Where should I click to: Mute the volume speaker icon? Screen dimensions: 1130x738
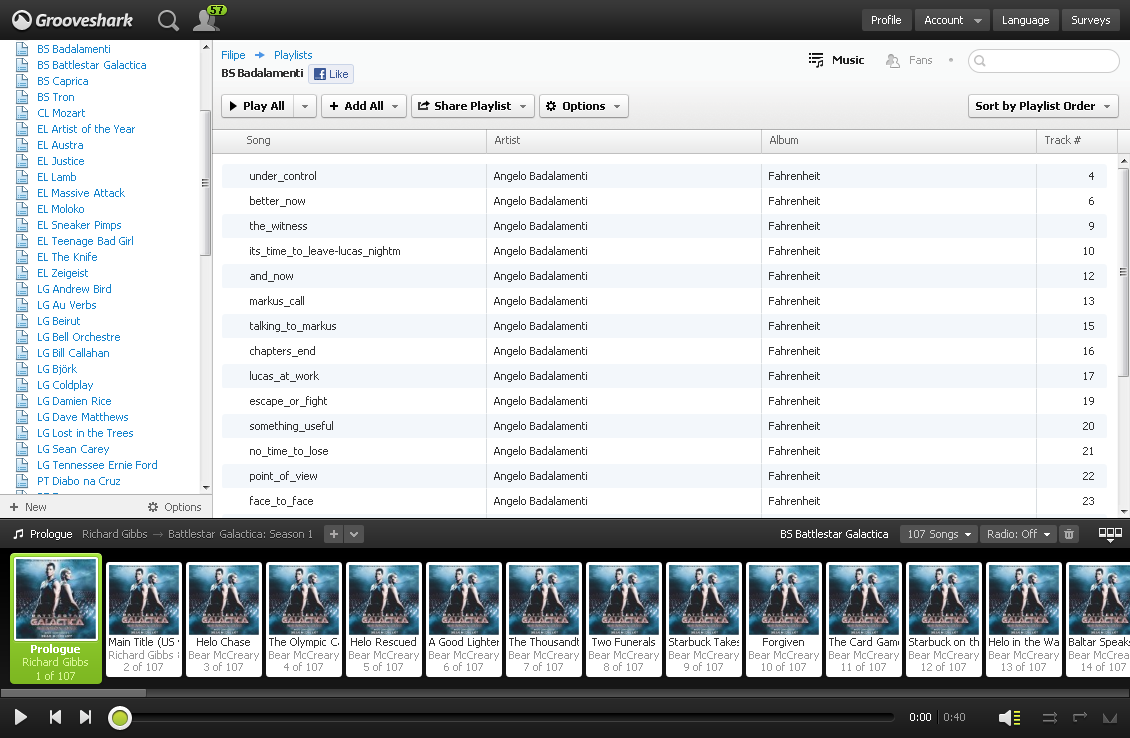tap(1009, 717)
